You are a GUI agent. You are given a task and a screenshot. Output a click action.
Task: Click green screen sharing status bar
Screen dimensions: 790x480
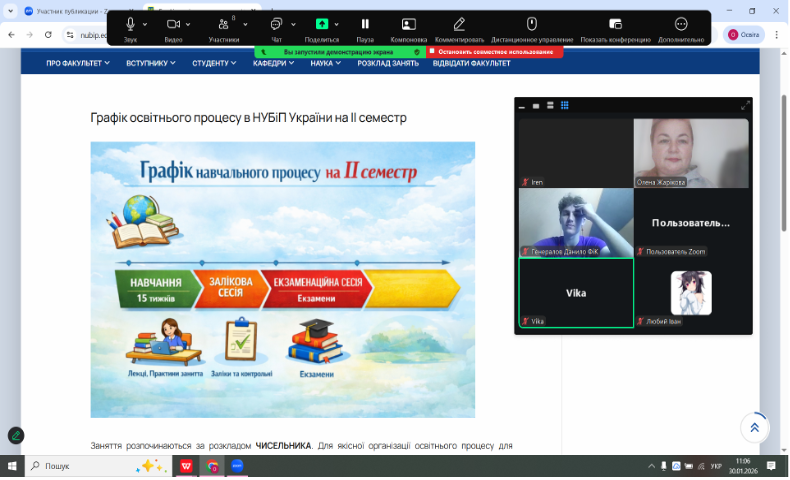[x=340, y=52]
